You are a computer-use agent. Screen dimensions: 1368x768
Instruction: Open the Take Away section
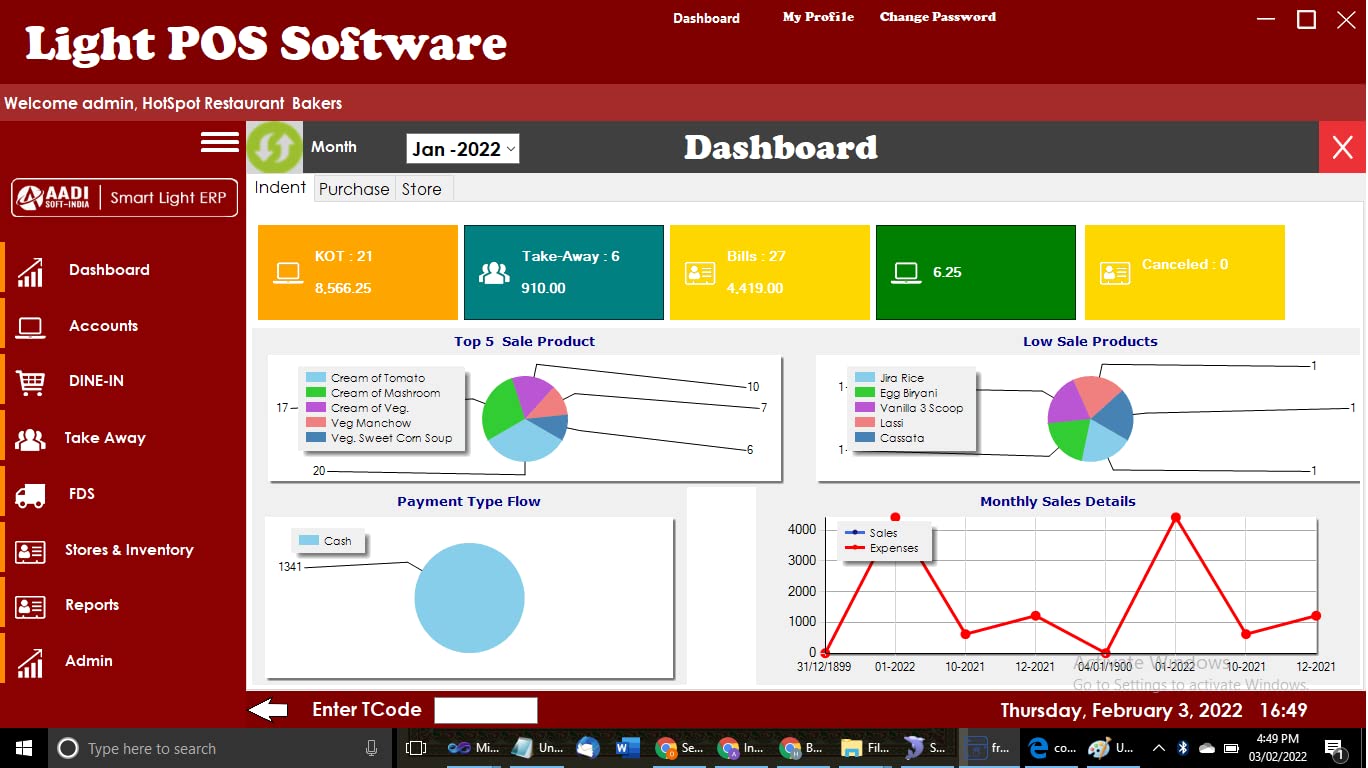(x=105, y=438)
